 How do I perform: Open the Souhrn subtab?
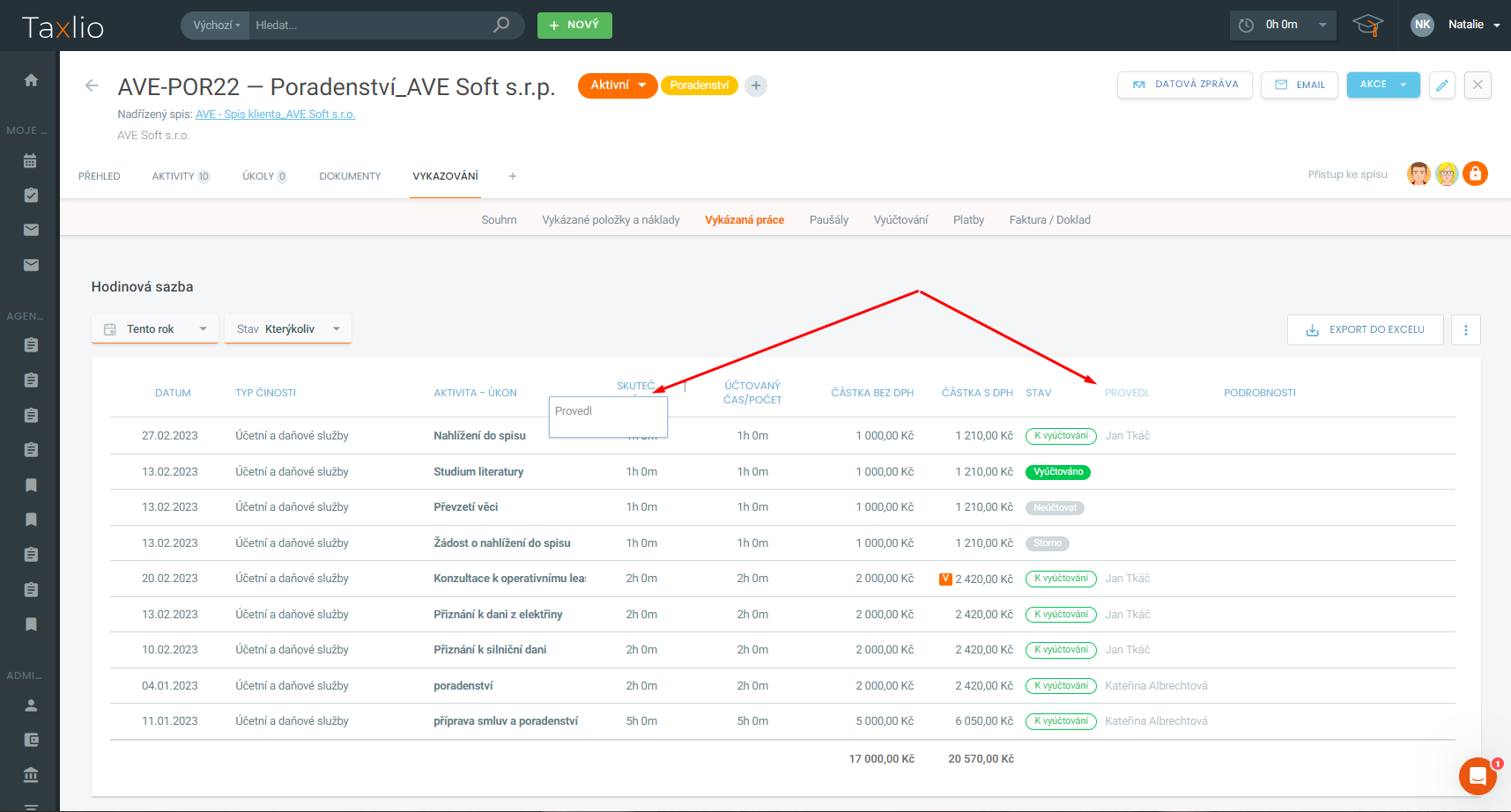(499, 220)
